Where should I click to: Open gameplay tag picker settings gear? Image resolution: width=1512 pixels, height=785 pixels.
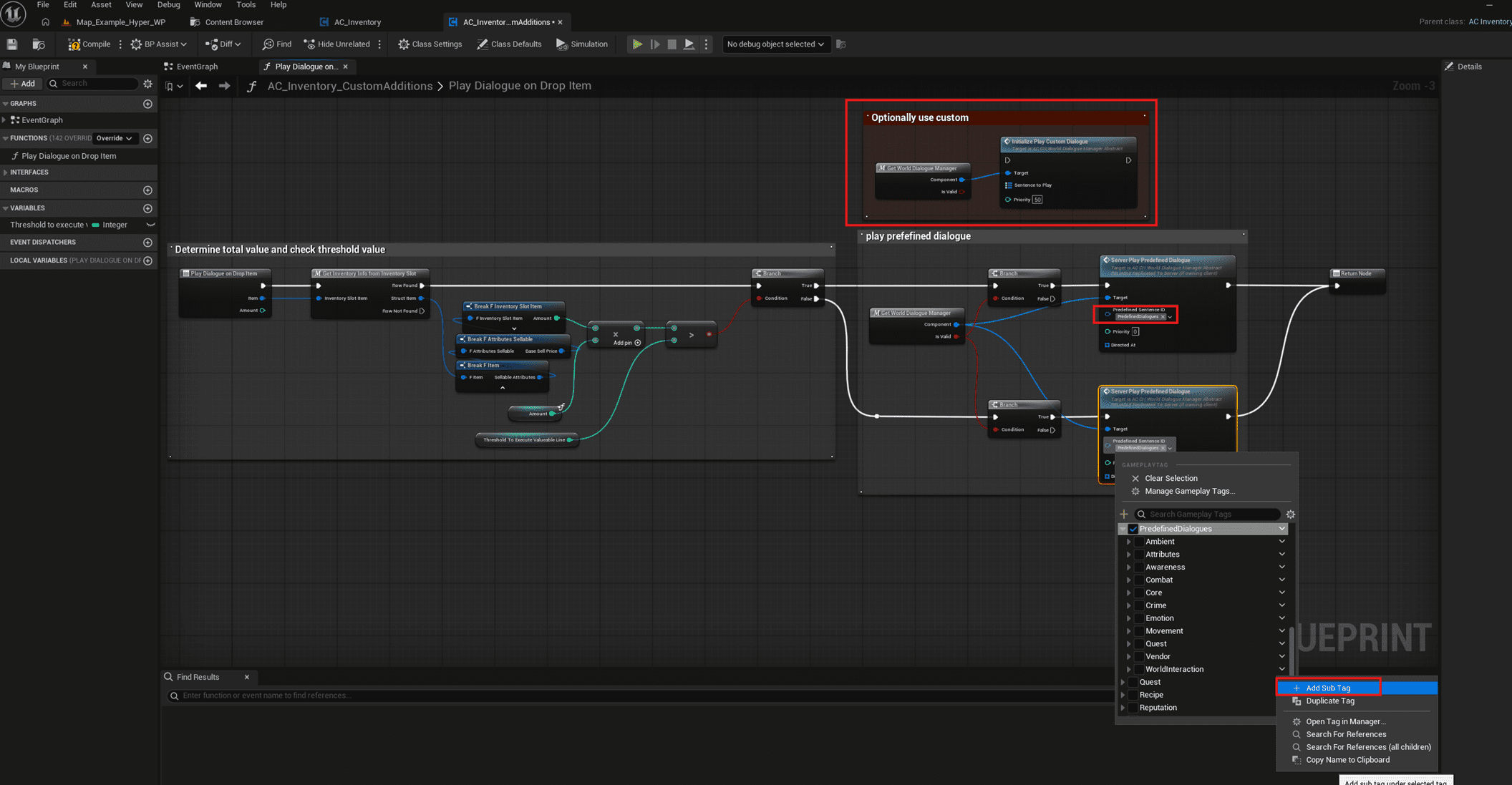tap(1291, 514)
